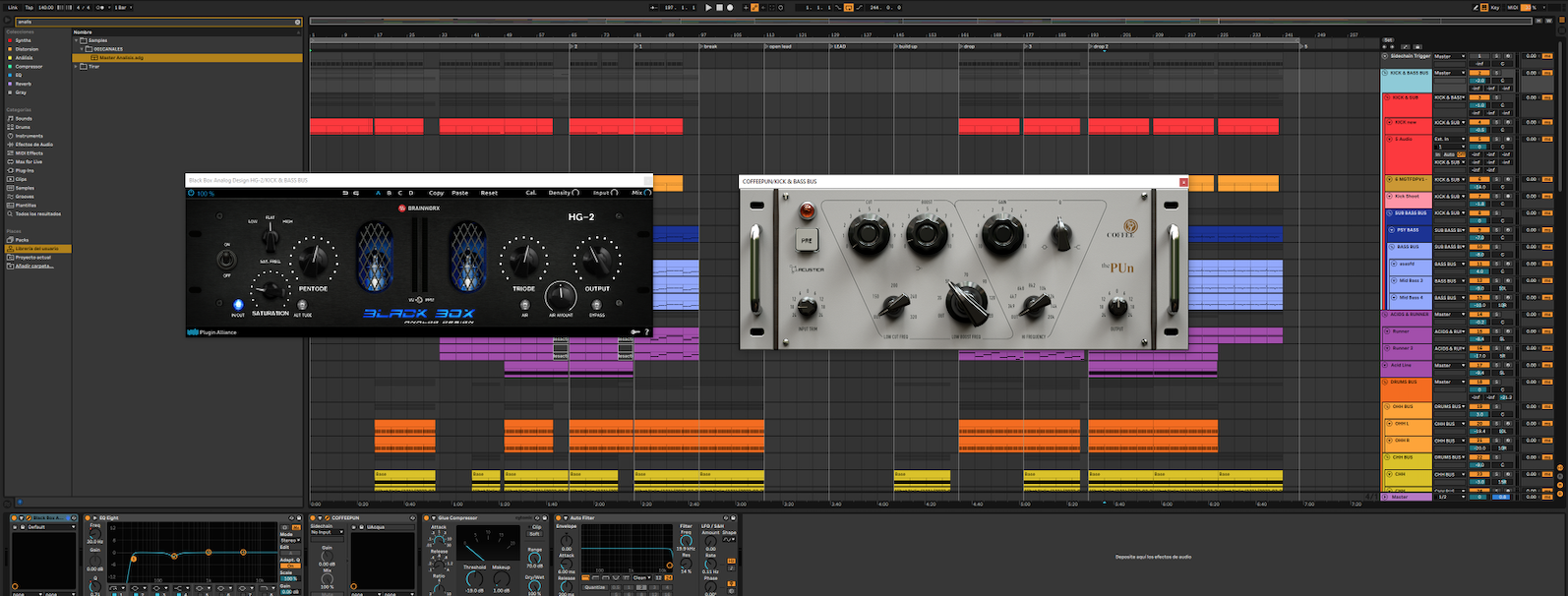Click Cal. in the Black Box toolbar
The width and height of the screenshot is (1568, 596).
pos(531,193)
